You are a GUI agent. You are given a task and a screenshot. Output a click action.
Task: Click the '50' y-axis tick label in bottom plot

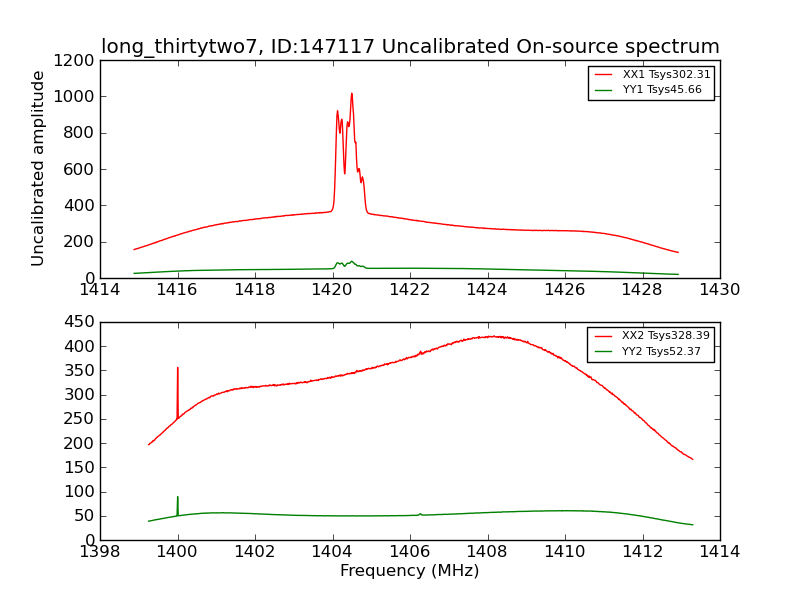84,516
